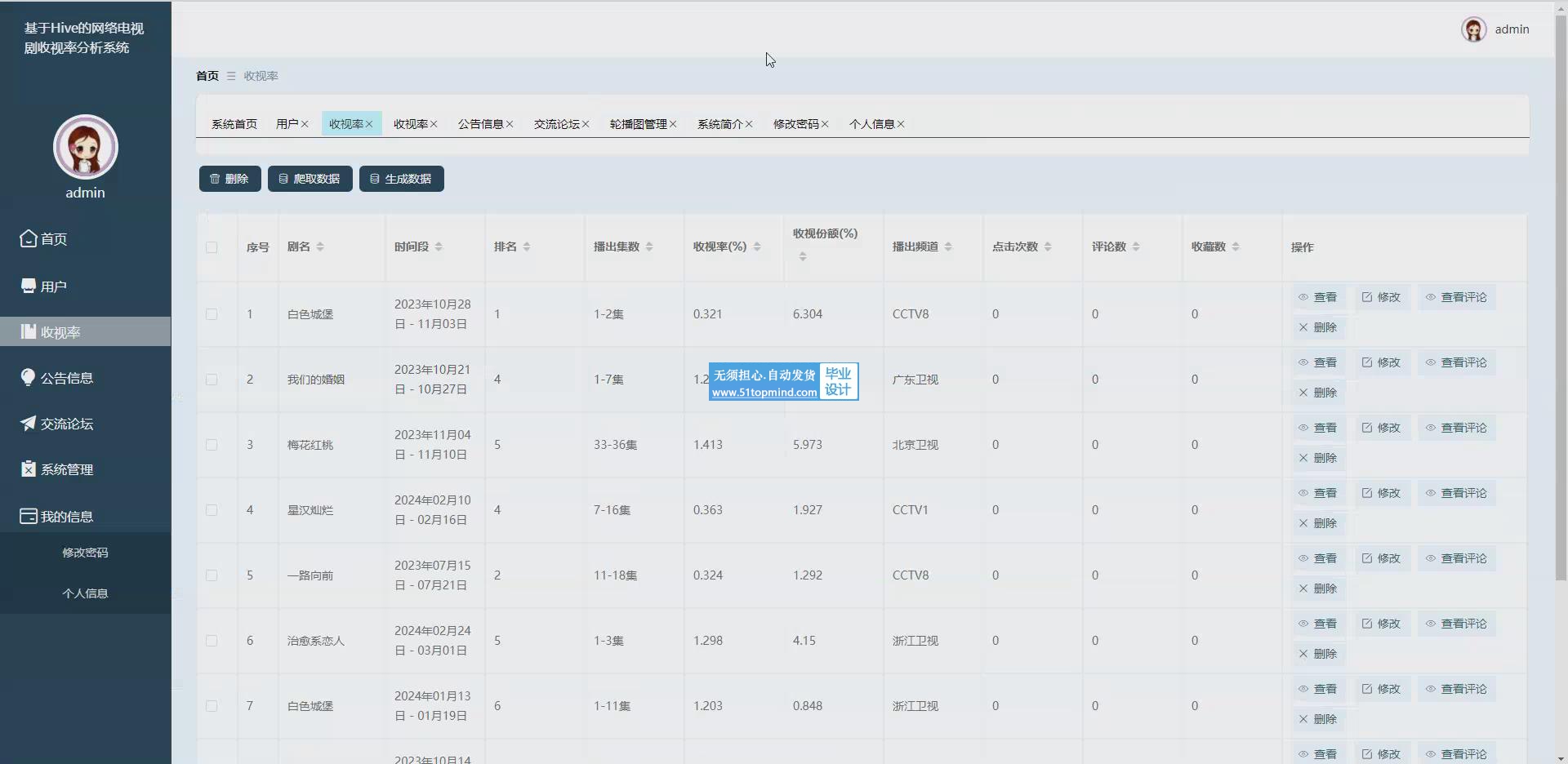This screenshot has width=1568, height=764.
Task: Collapse 我的信息 sidebar menu
Action: (85, 516)
